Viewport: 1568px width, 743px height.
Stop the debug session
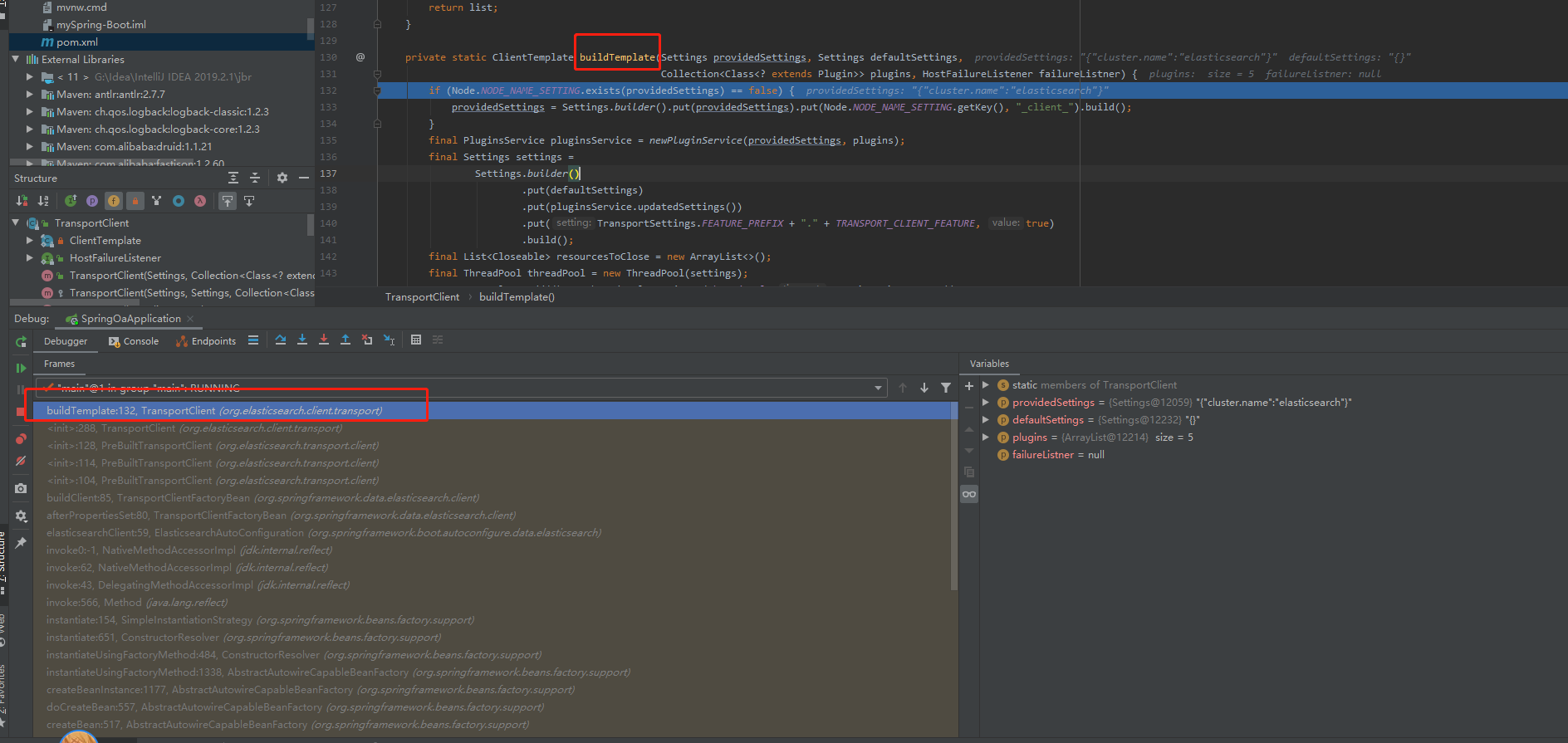pos(21,412)
